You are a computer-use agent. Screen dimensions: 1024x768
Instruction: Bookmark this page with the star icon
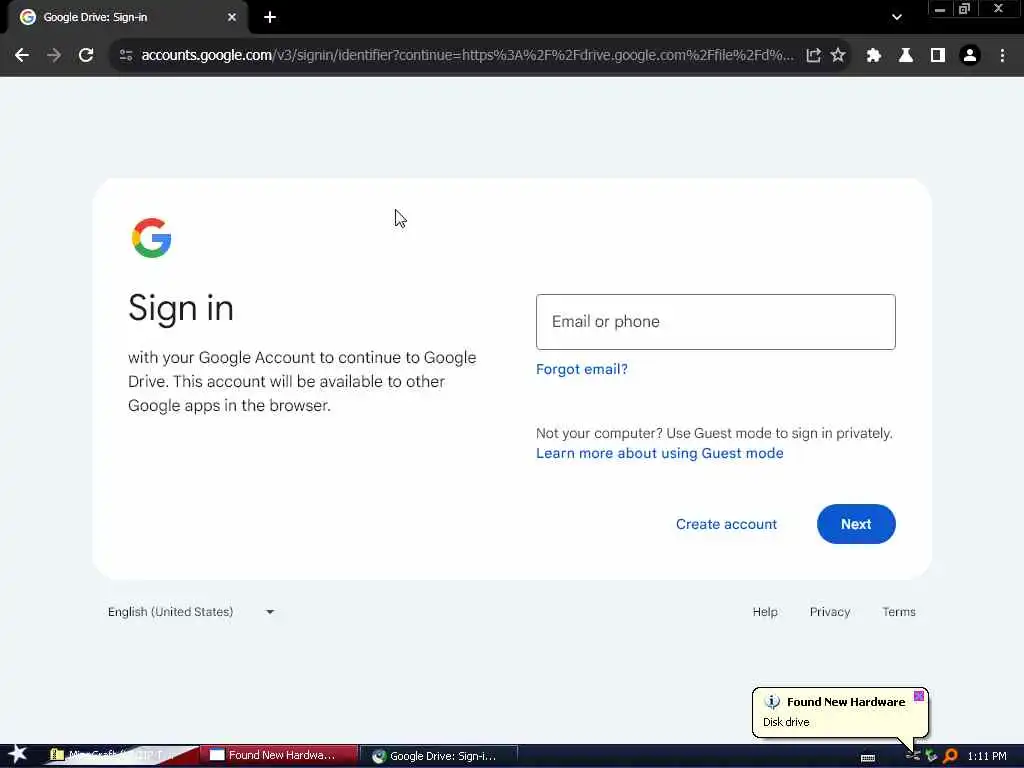[x=838, y=56]
